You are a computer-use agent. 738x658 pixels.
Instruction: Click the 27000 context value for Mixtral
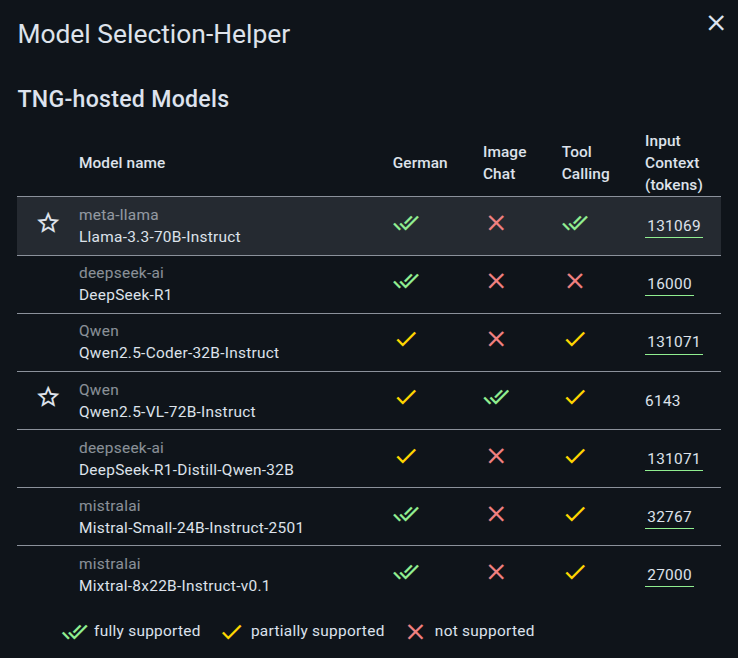(x=669, y=575)
